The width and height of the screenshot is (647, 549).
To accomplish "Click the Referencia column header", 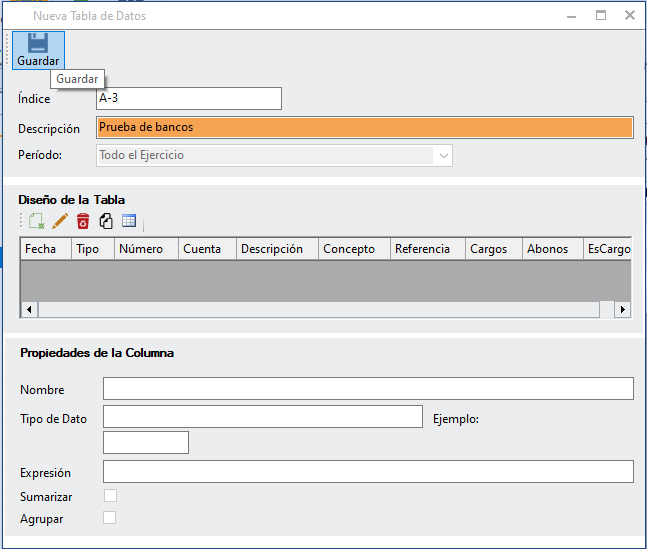I will 427,249.
